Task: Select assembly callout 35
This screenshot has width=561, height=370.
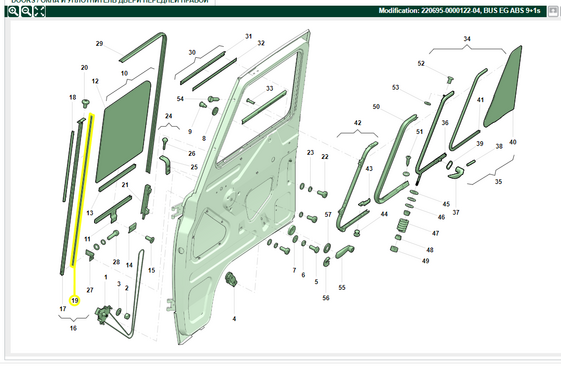Action: pos(498,182)
